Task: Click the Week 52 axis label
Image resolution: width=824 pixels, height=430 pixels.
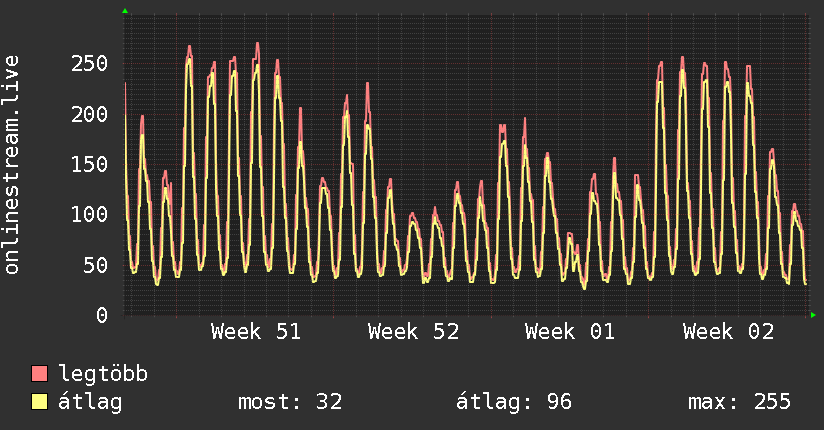Action: point(414,332)
